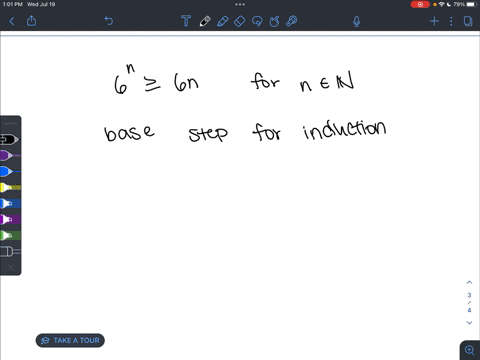This screenshot has height=360, width=480.
Task: Tap the TAKE A TOUR button
Action: click(70, 340)
